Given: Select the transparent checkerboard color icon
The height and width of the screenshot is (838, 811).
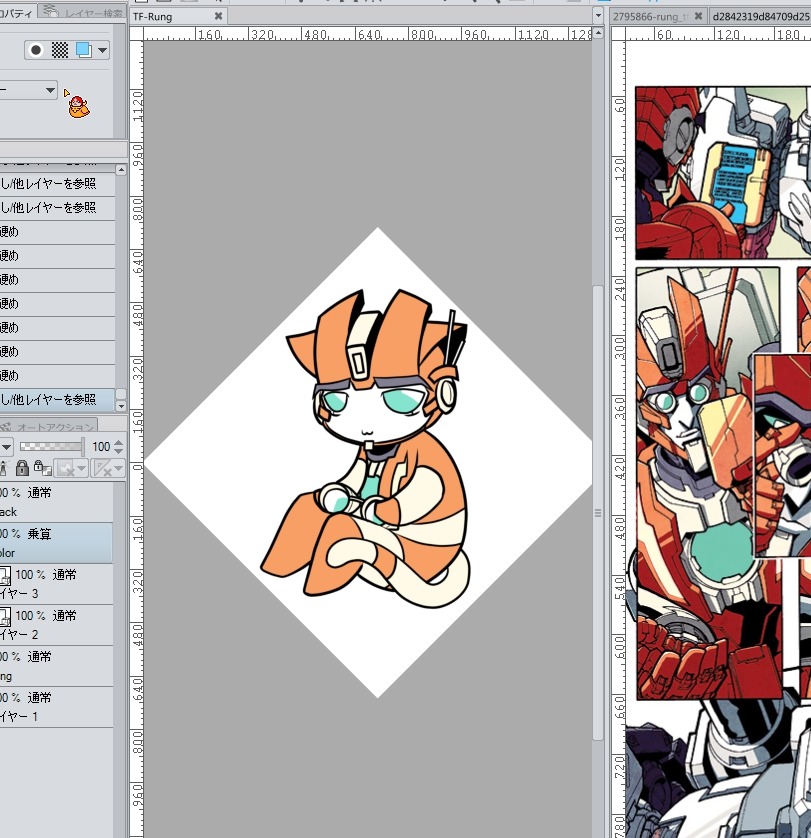Looking at the screenshot, I should 59,50.
